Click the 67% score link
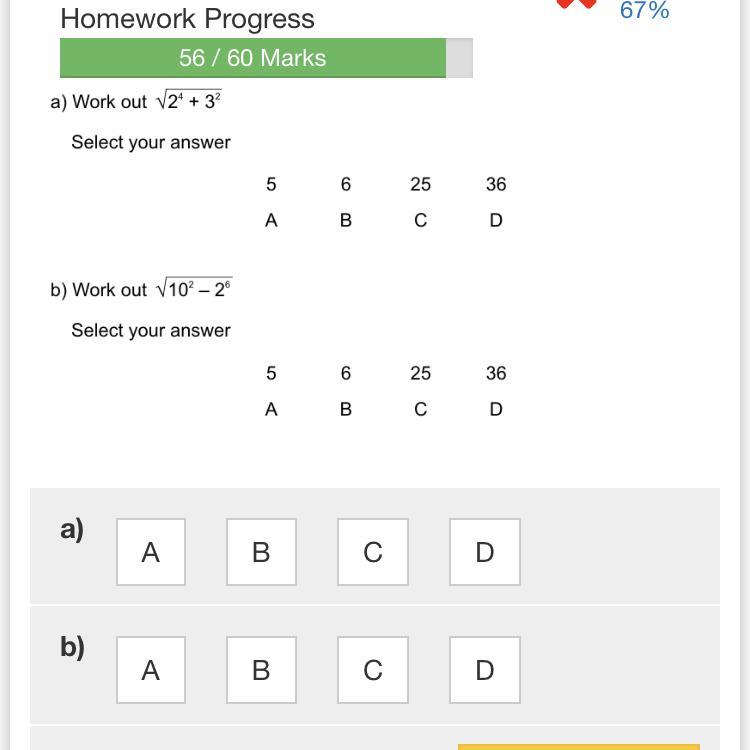Screen dimensions: 750x750 pyautogui.click(x=644, y=11)
